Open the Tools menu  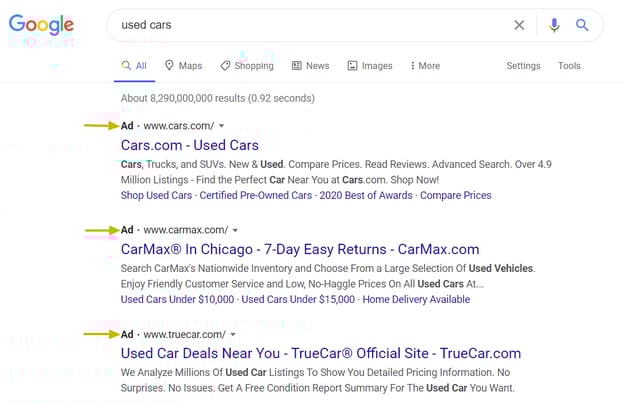(x=569, y=66)
